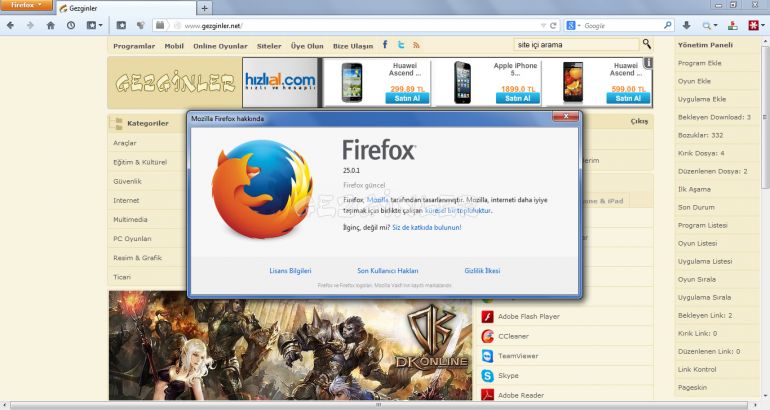Open a new tab with plus button
This screenshot has width=770, height=410.
[205, 8]
